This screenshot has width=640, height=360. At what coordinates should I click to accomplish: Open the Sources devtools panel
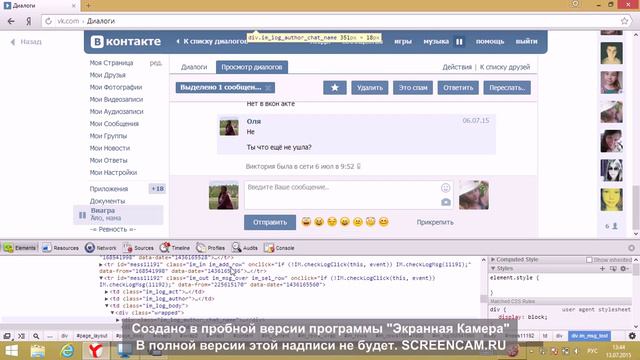139,247
